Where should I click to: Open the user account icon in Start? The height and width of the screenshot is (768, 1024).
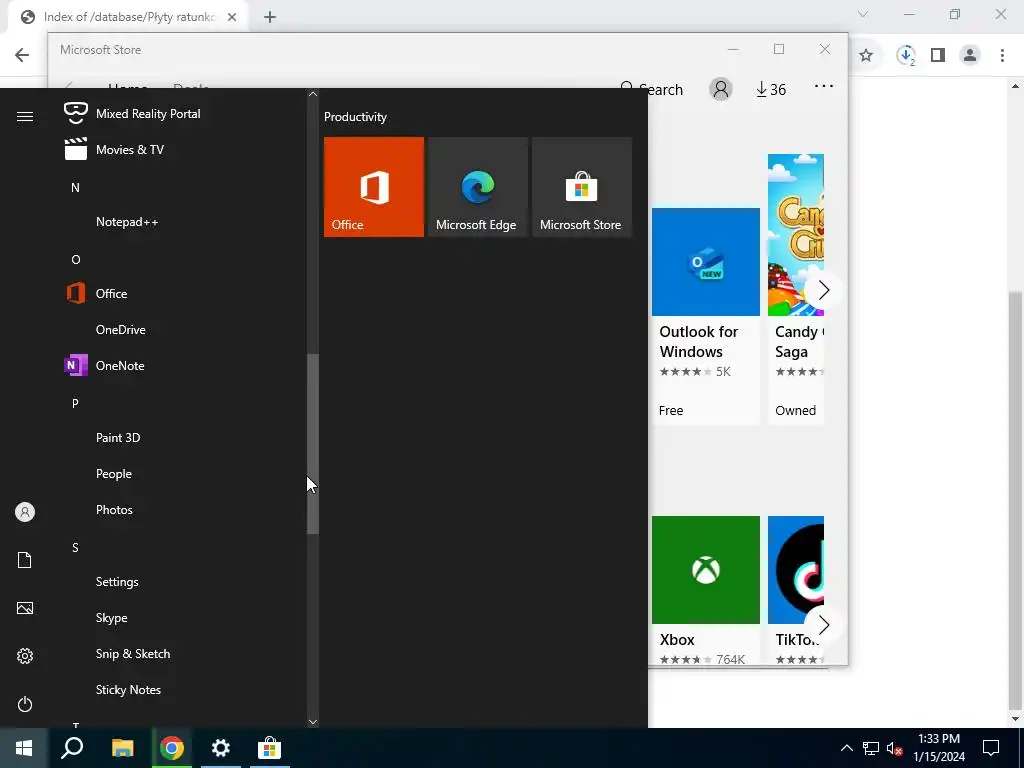(x=25, y=512)
